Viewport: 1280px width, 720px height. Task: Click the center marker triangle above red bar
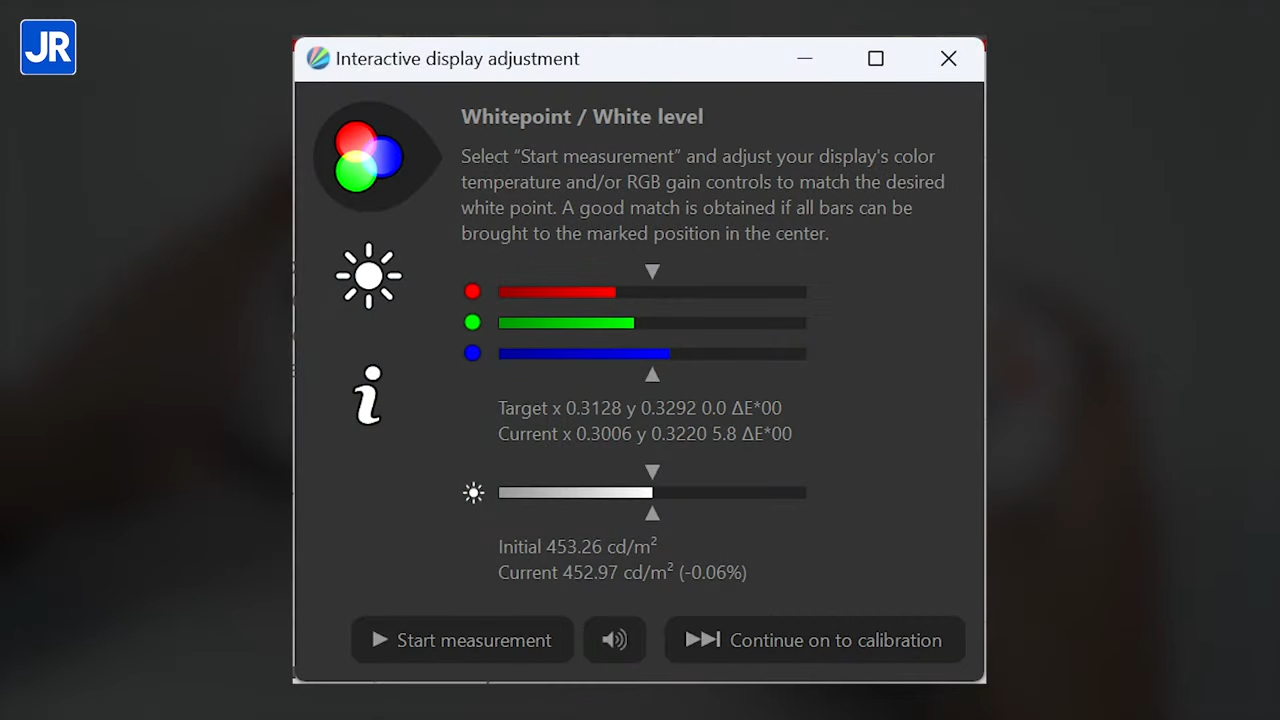[652, 271]
